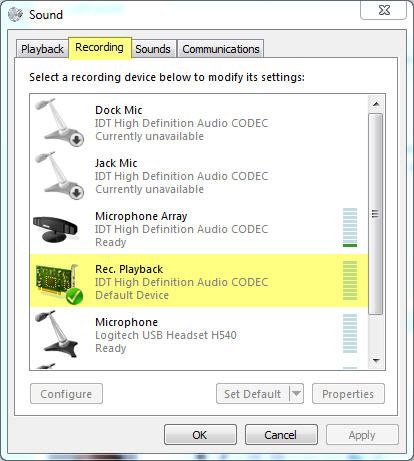Click the Cancel button
The image size is (414, 461).
coord(281,435)
